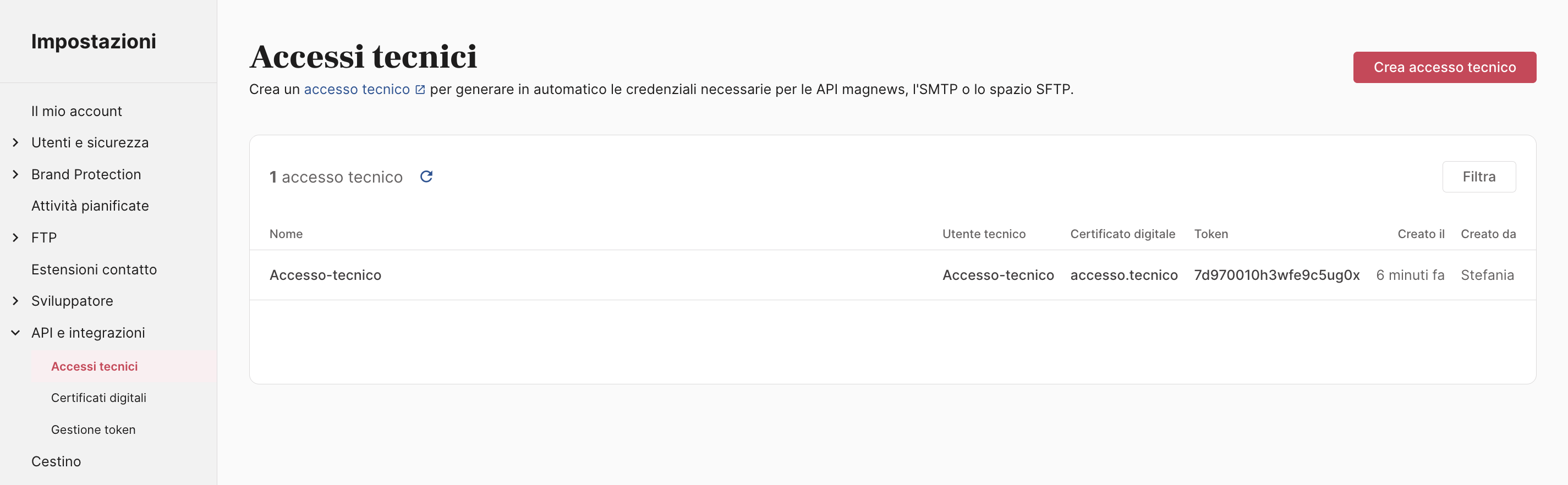
Task: Click the token value 7d970010h3wfe9c5ug0x
Action: coord(1276,275)
